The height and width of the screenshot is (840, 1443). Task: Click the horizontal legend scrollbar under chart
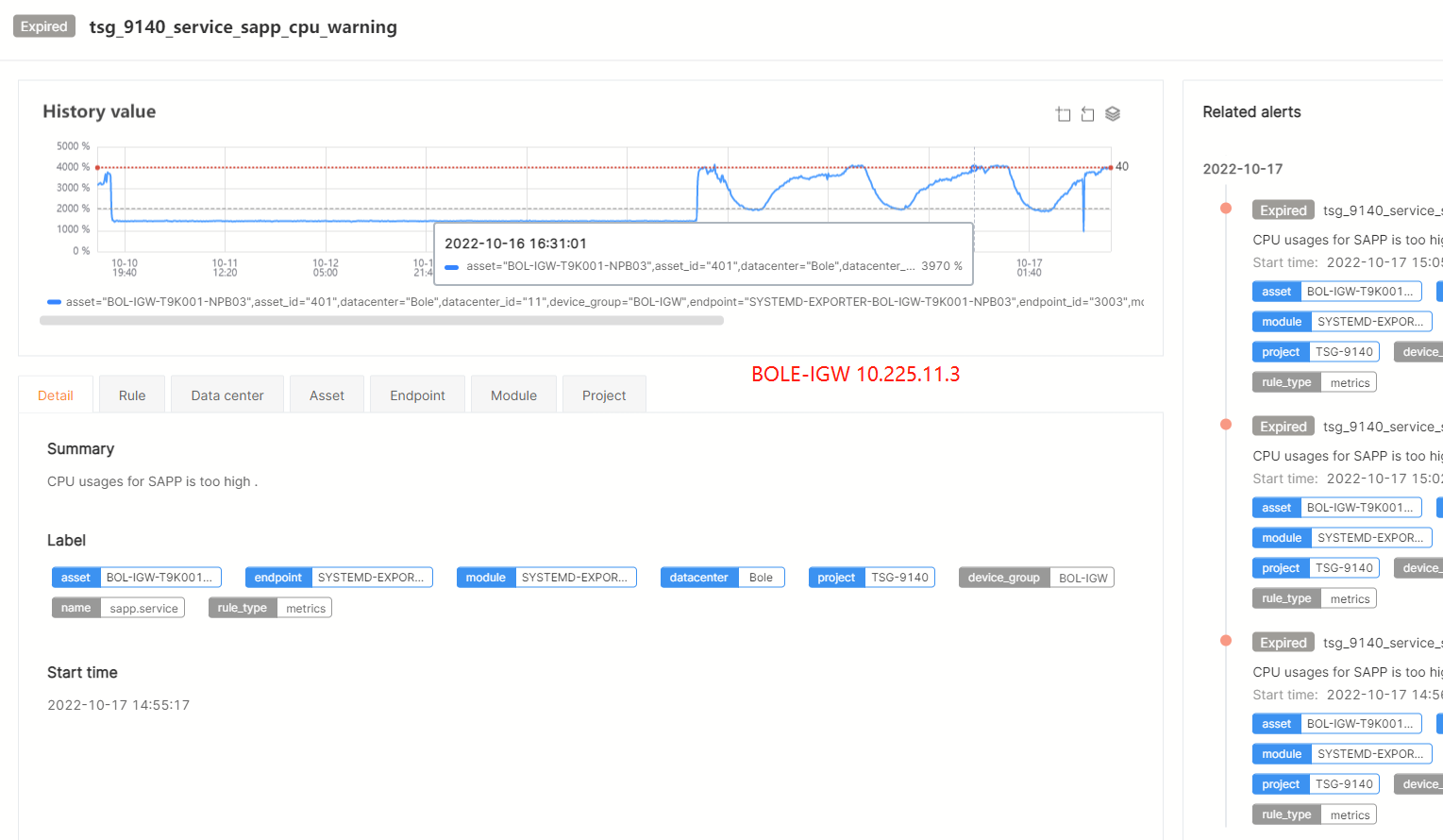(x=381, y=321)
